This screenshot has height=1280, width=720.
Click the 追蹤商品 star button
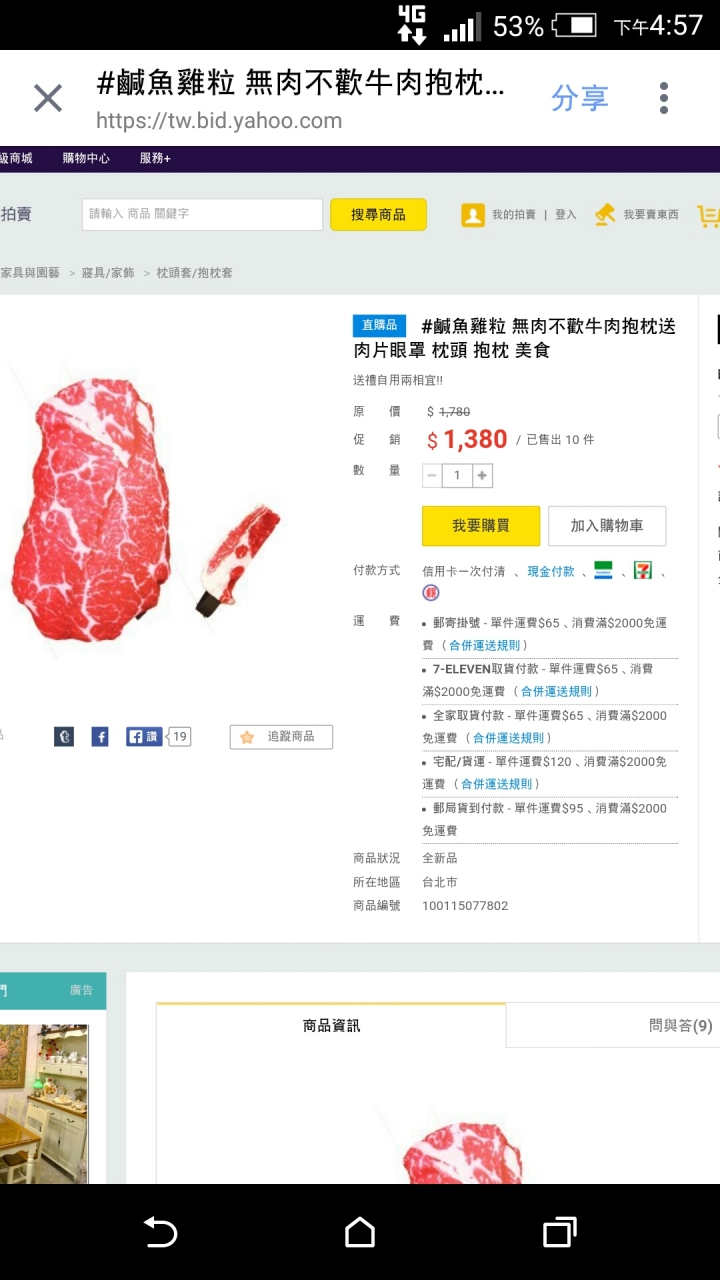[x=281, y=737]
